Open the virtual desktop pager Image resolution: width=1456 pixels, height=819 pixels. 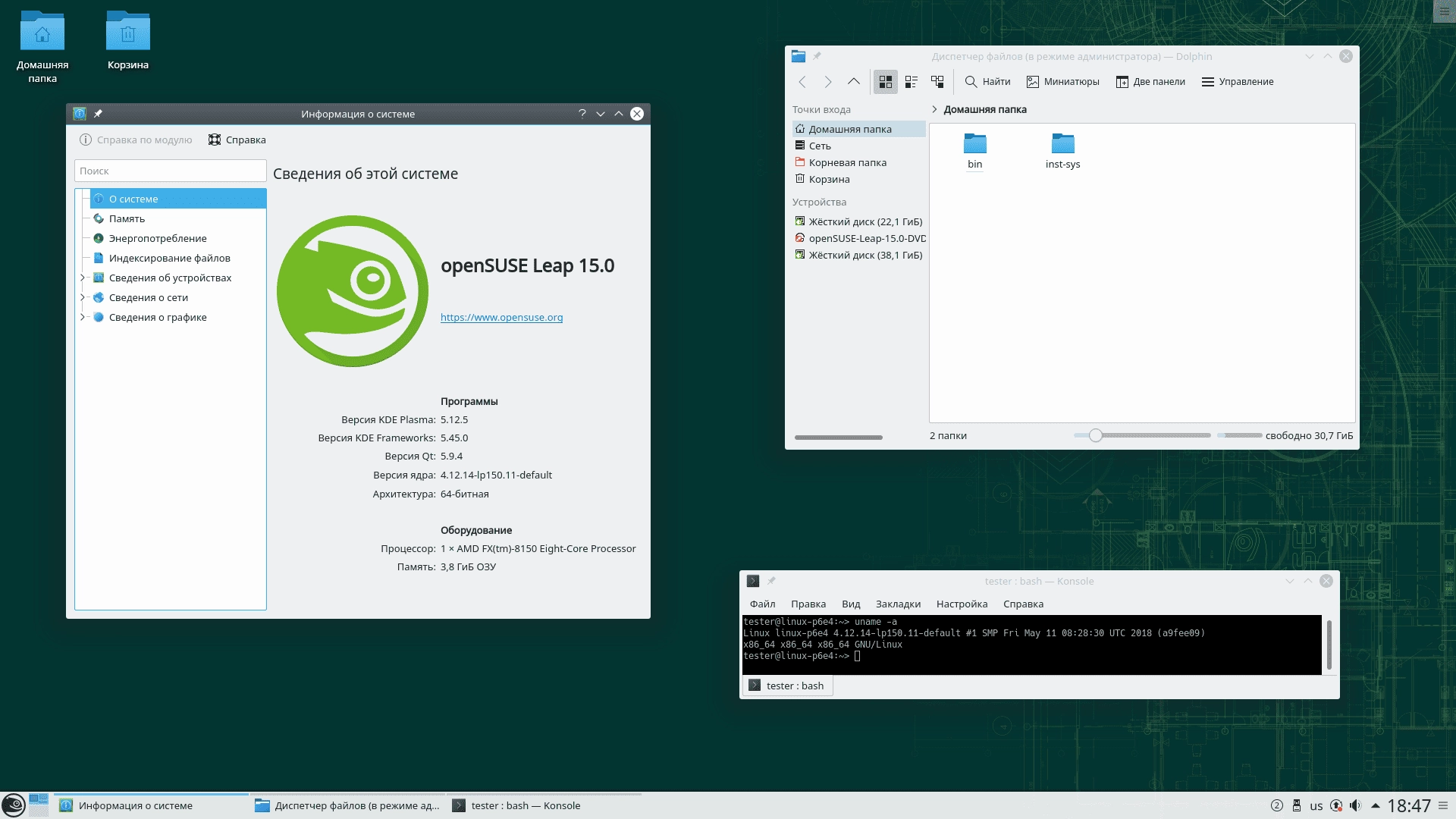point(39,805)
